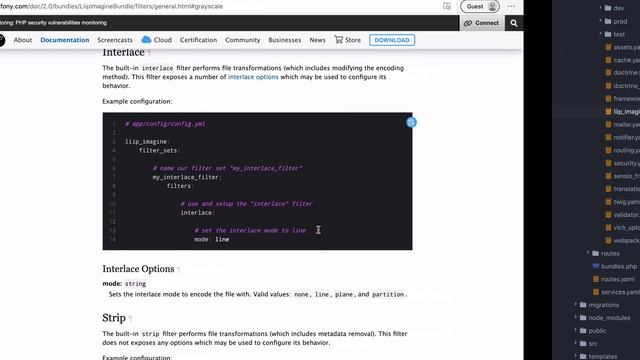Click the Cloud link text

pyautogui.click(x=162, y=40)
